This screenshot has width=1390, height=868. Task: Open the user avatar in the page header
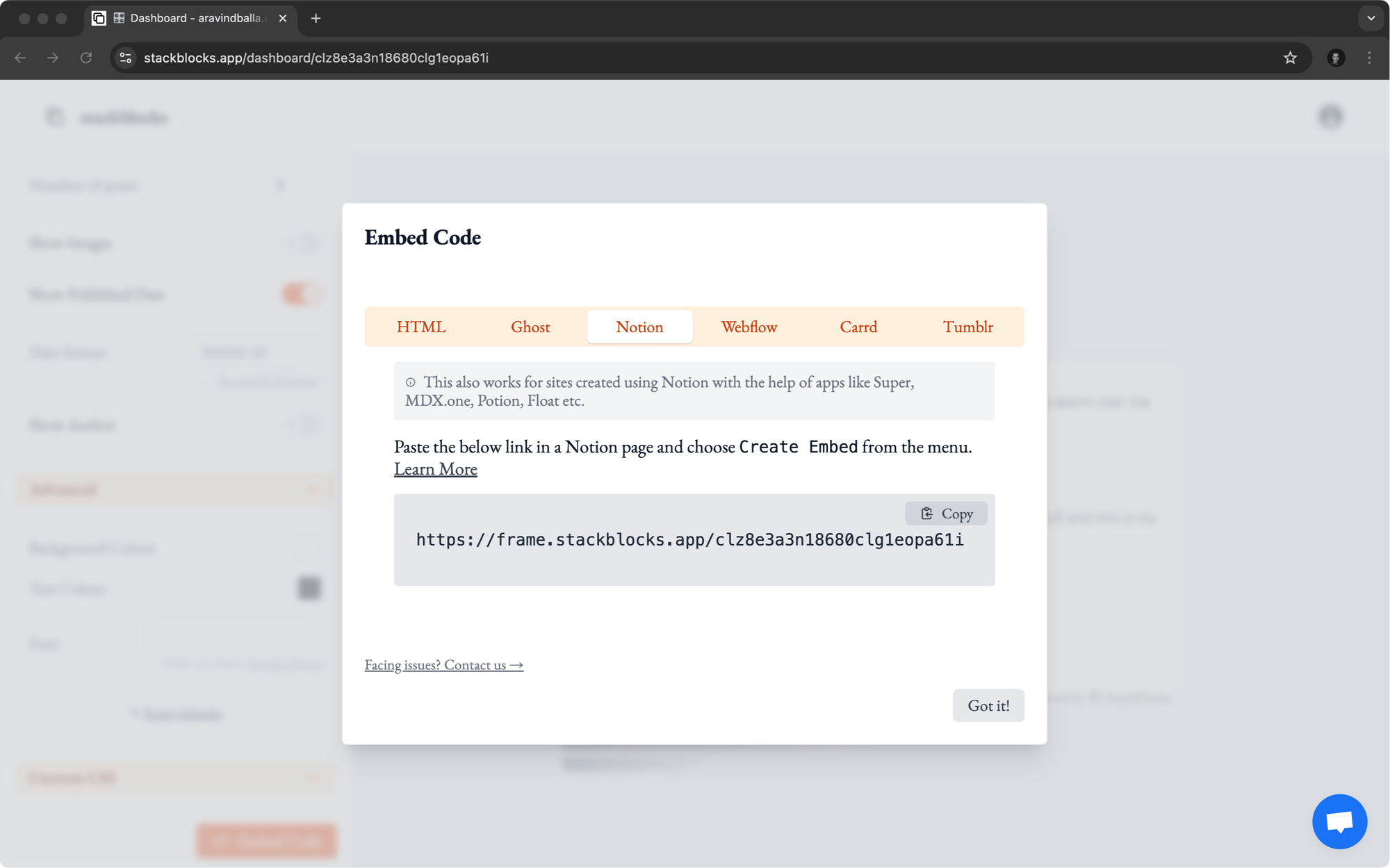1330,117
